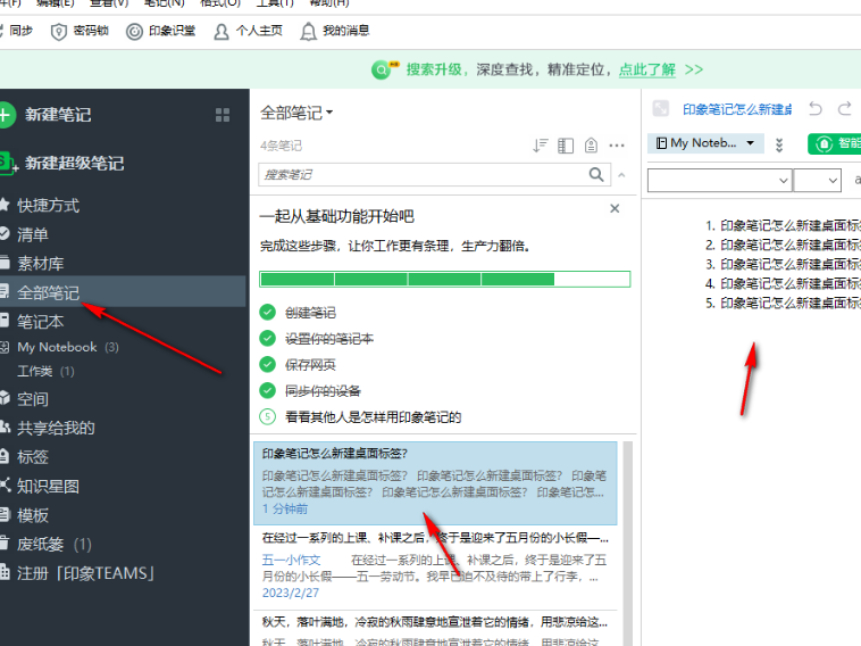Click the green search upgrade icon in the banner

(383, 70)
